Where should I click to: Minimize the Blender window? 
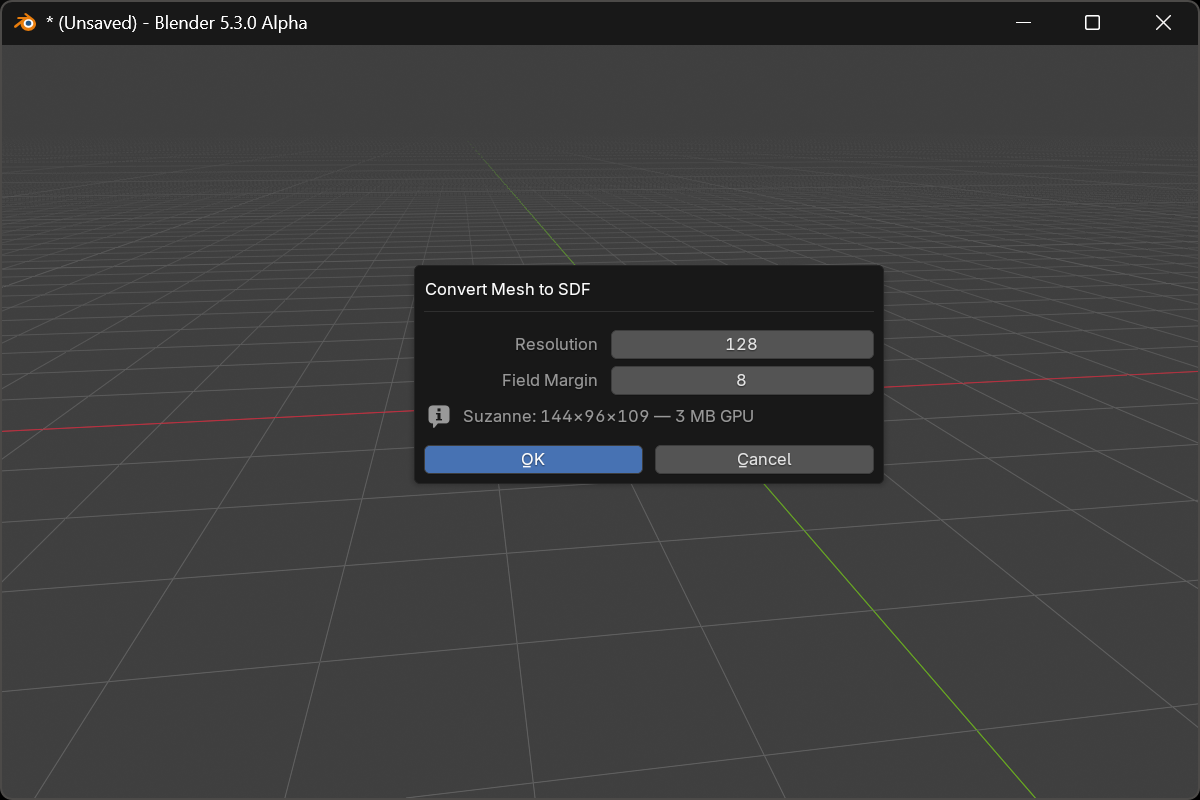(x=1022, y=22)
